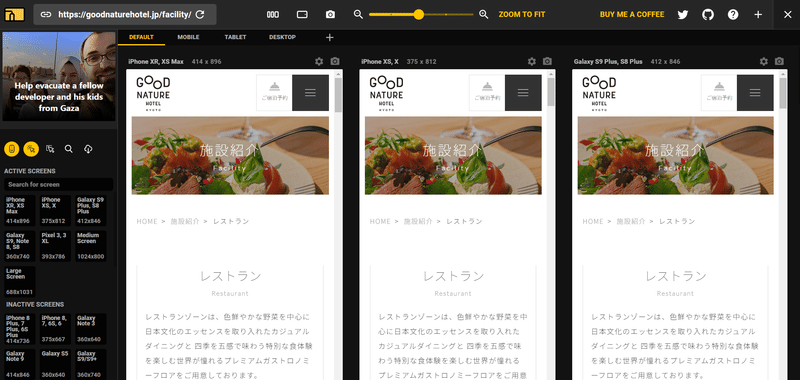This screenshot has height=380, width=800.
Task: Add a new workspace tab with the plus
Action: (330, 37)
